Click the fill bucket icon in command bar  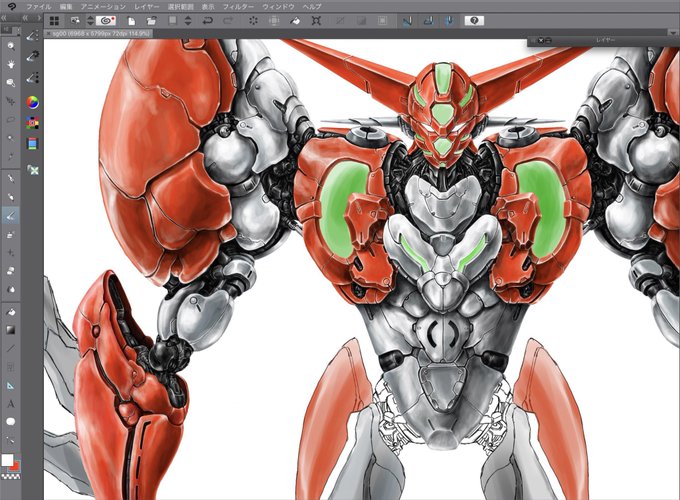click(295, 20)
